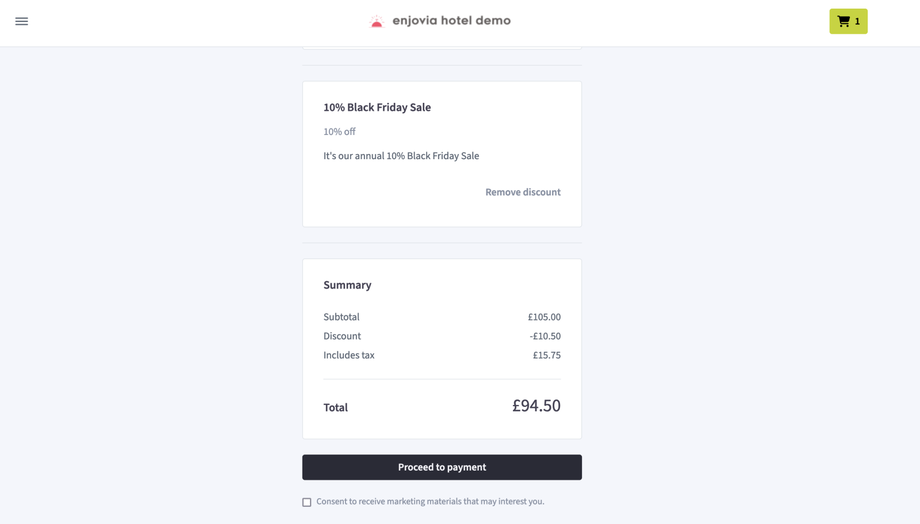
Task: Click the marketing consent label text
Action: (x=430, y=502)
